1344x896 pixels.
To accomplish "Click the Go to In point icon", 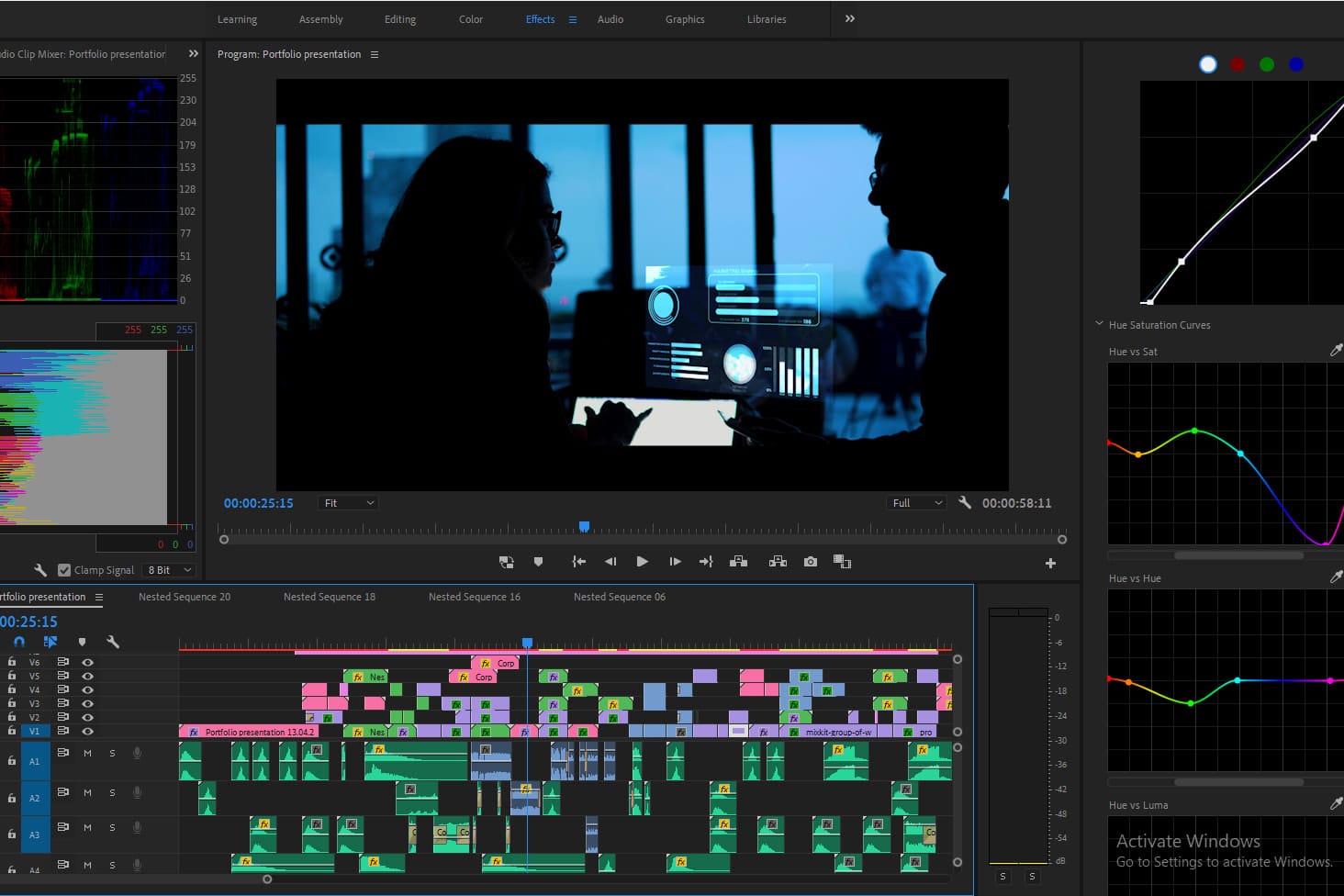I will pyautogui.click(x=578, y=562).
